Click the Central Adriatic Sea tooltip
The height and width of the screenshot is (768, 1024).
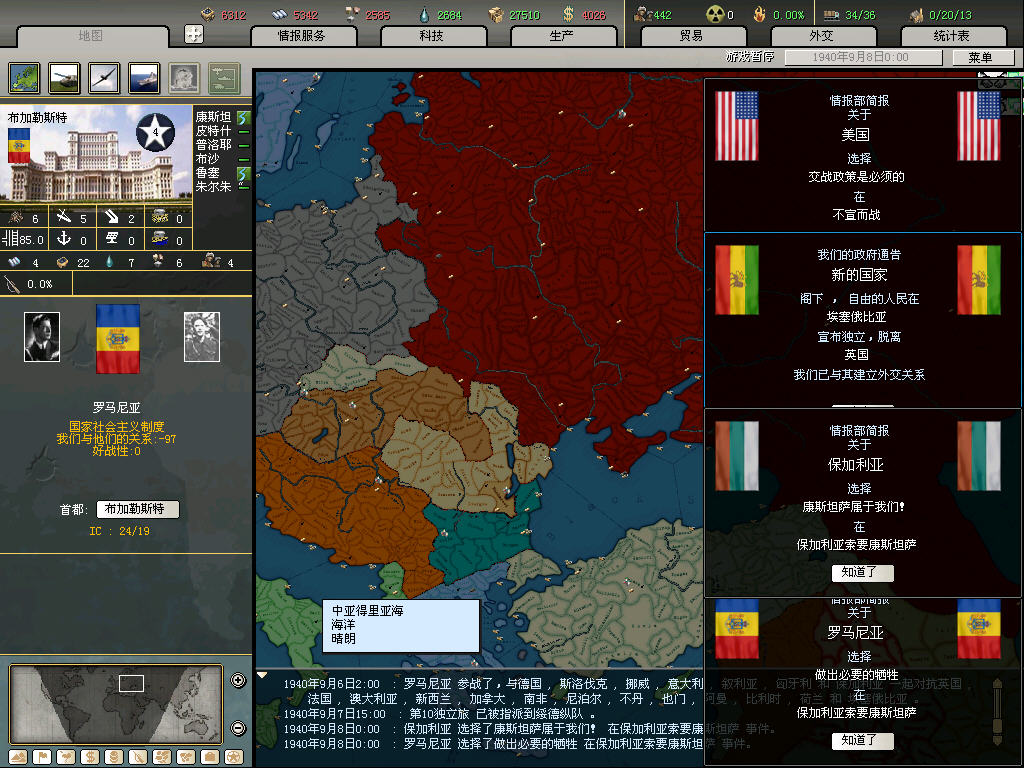tap(401, 626)
